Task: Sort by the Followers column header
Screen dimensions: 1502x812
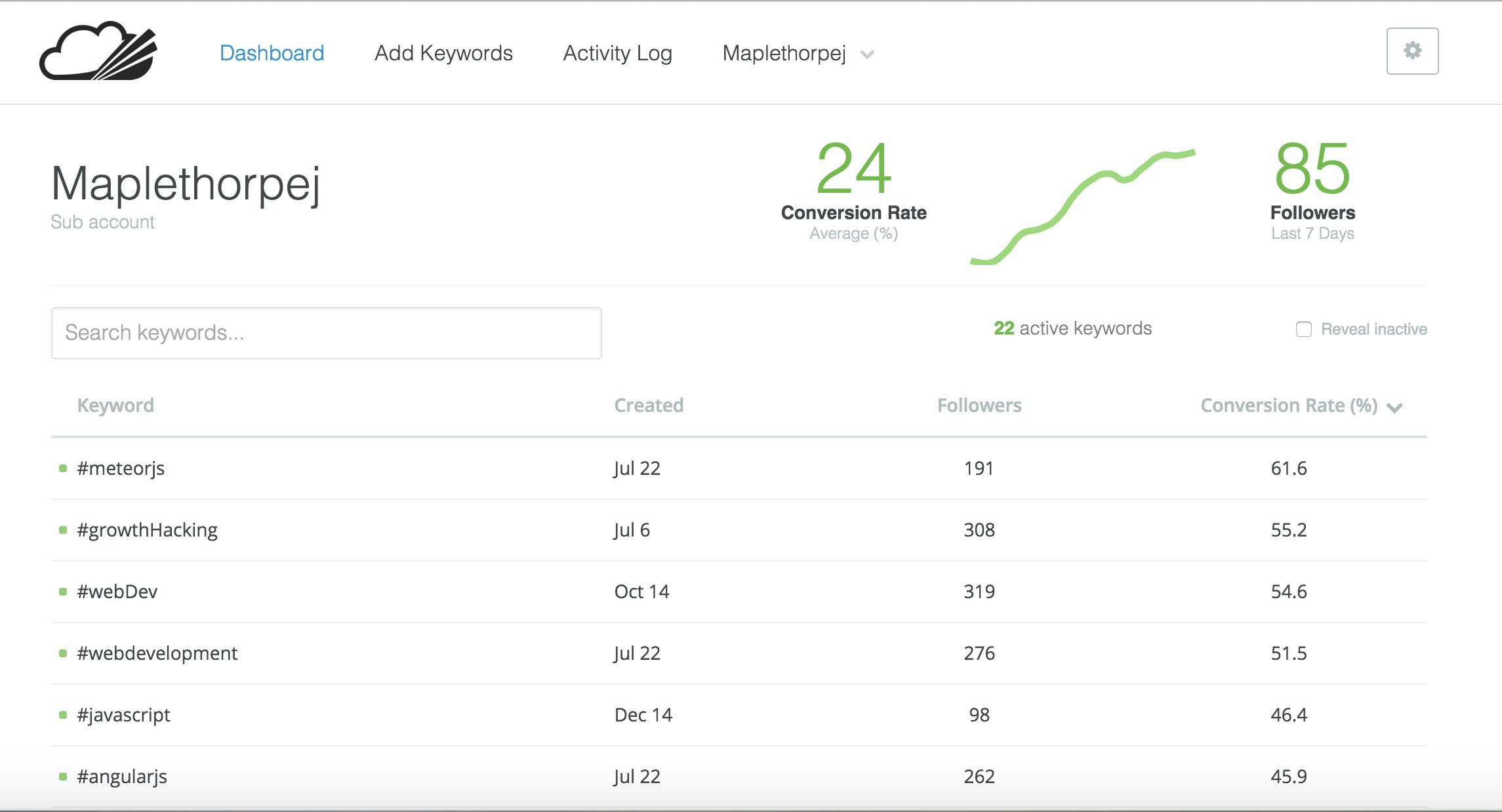Action: click(x=979, y=405)
